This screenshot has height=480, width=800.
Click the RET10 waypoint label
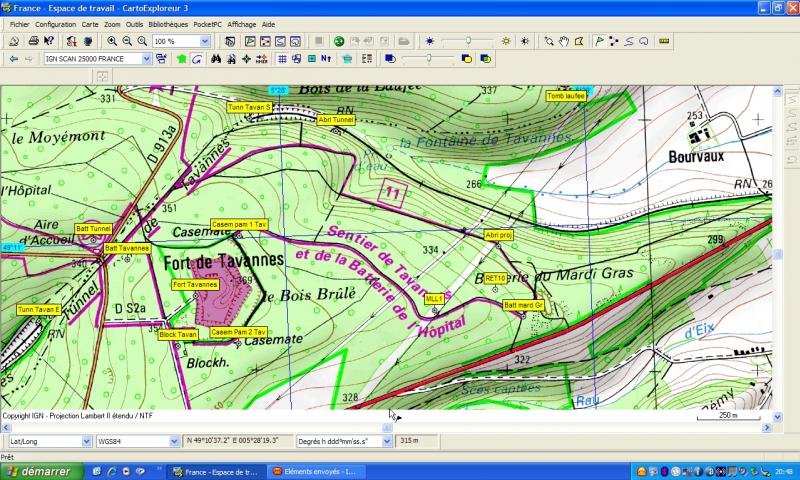point(495,278)
